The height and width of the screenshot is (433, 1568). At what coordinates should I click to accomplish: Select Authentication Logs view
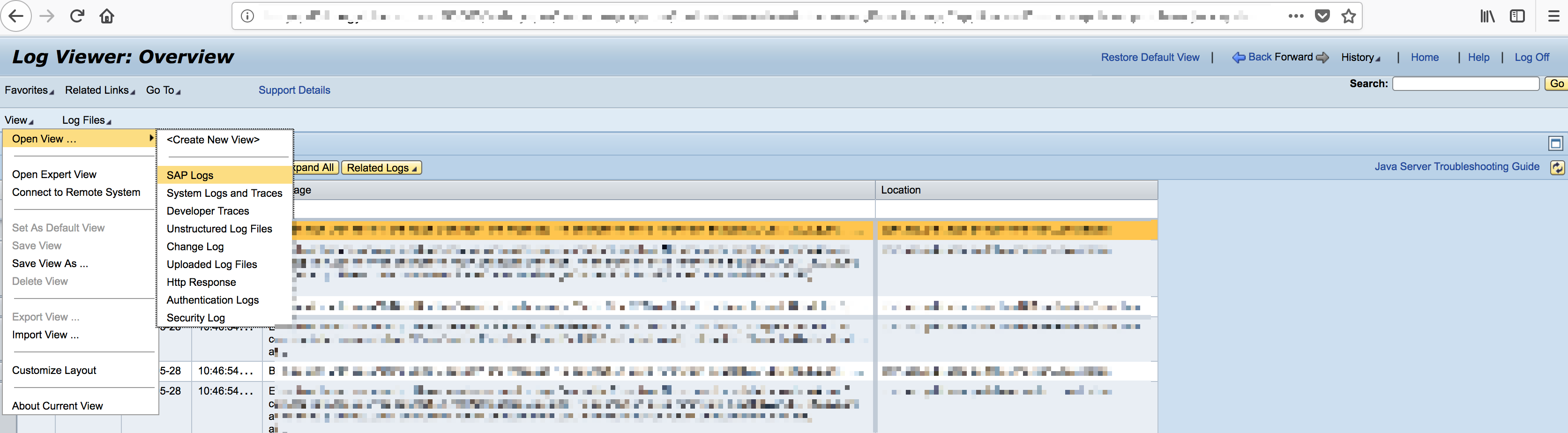[224, 299]
